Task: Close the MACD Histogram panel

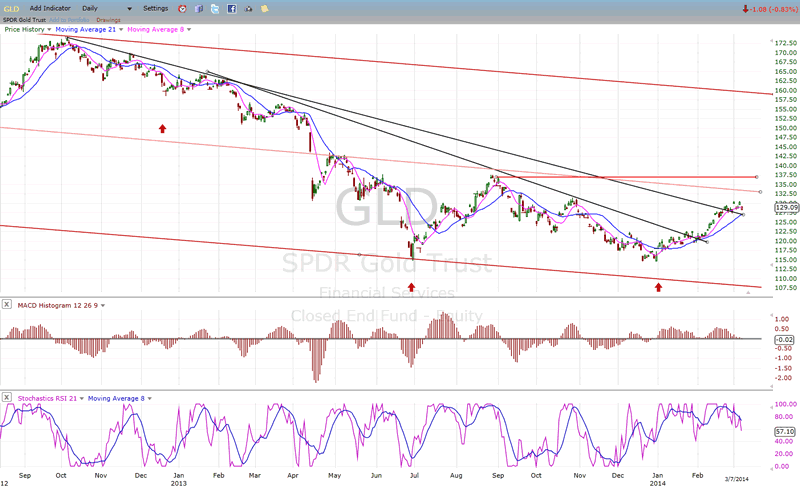Action: tap(7, 303)
